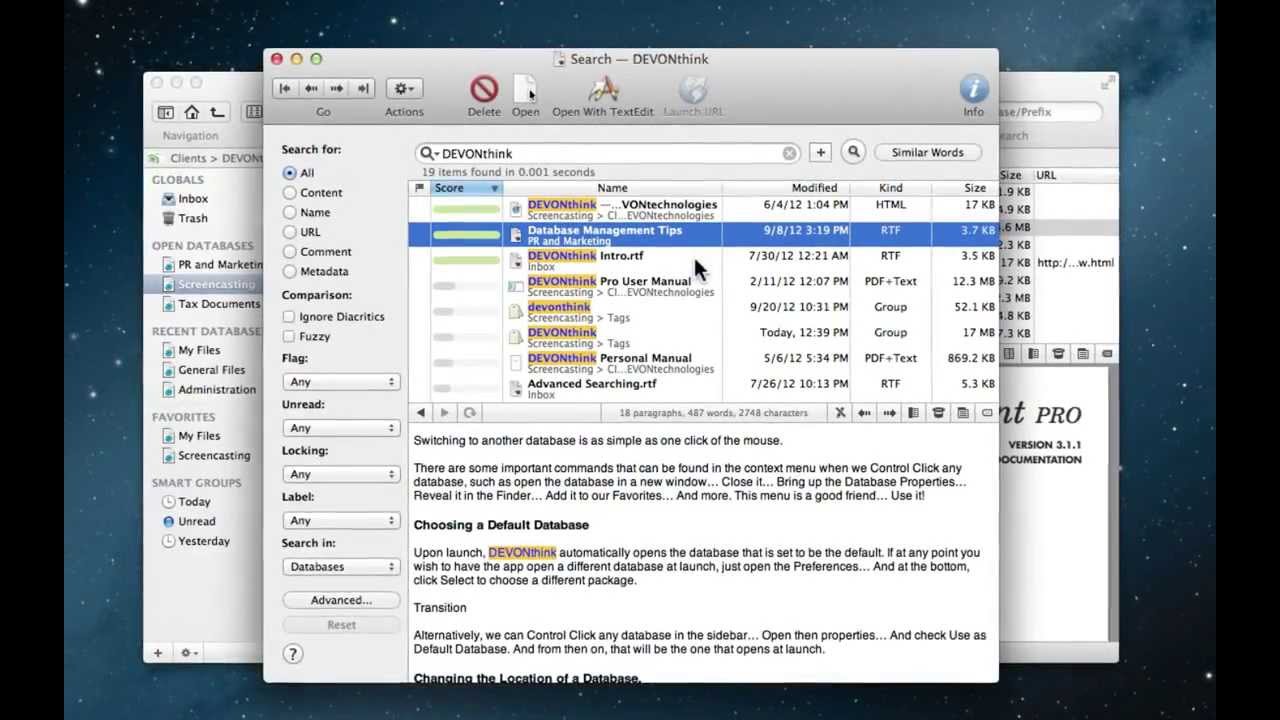Select the Name radio button
The width and height of the screenshot is (1280, 720).
(x=290, y=212)
